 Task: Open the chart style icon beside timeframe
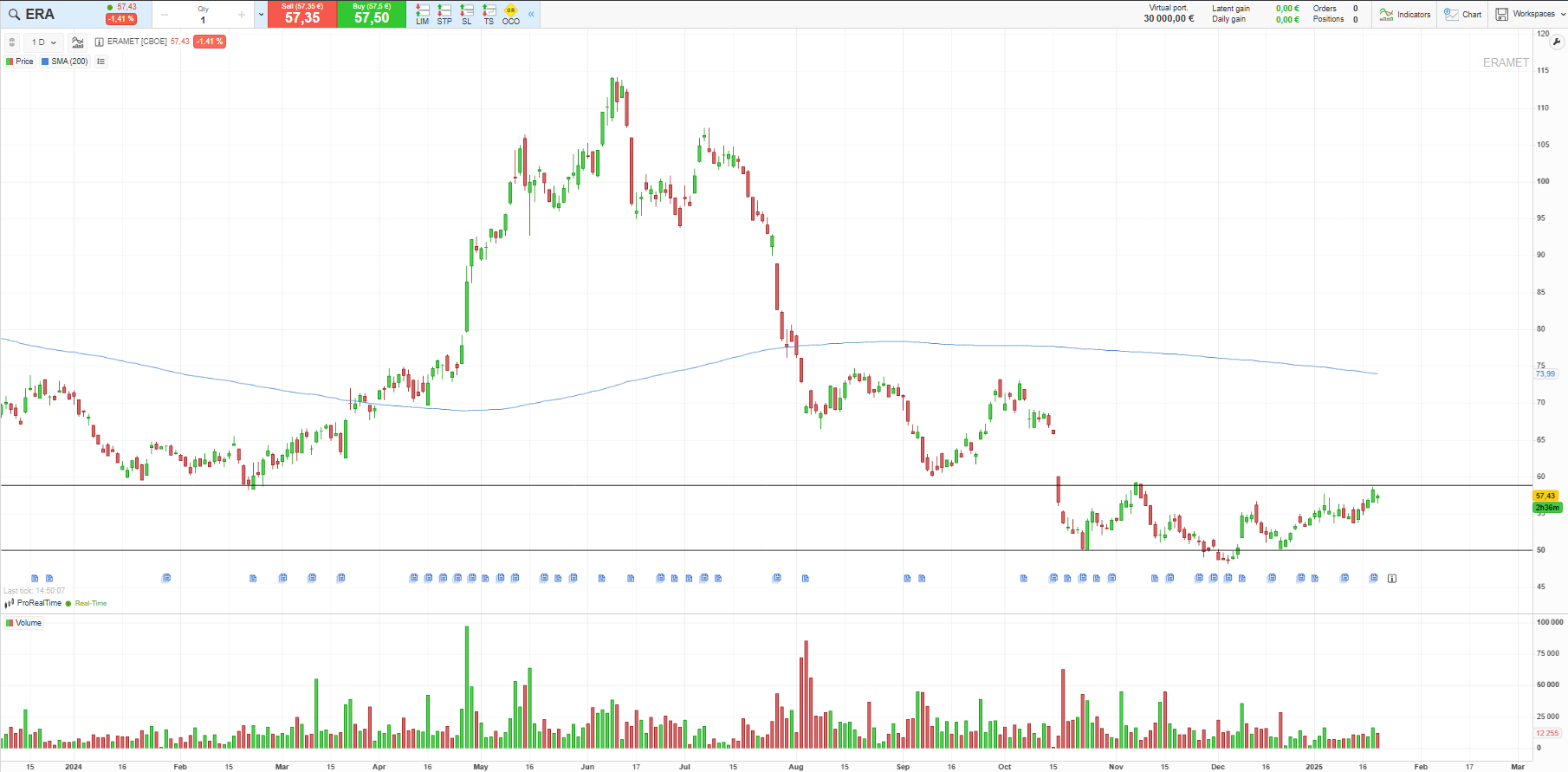pyautogui.click(x=77, y=42)
